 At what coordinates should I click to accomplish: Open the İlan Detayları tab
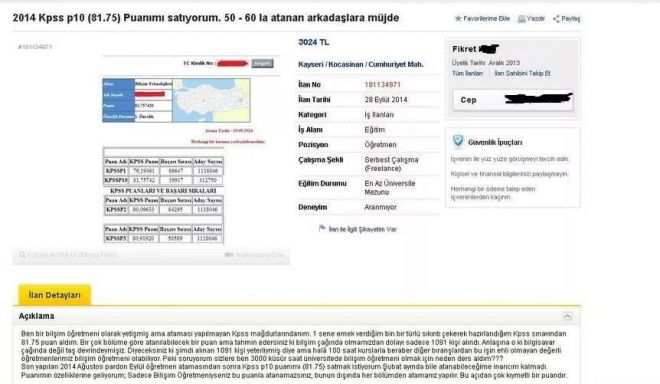click(x=54, y=295)
